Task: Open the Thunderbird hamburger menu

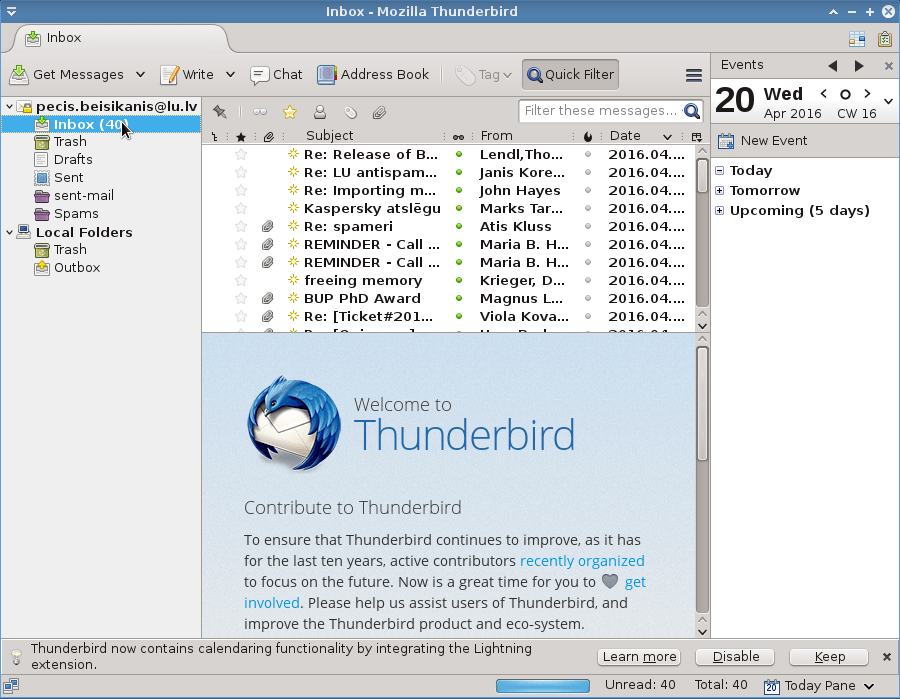Action: (x=694, y=75)
